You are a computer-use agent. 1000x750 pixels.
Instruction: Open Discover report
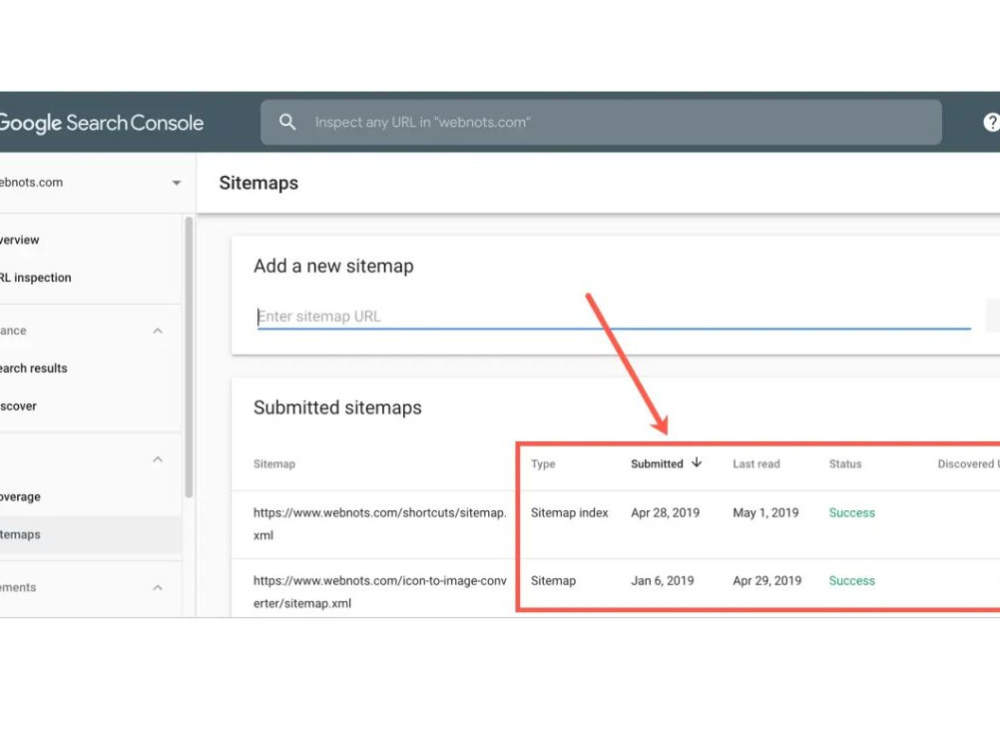coord(18,406)
